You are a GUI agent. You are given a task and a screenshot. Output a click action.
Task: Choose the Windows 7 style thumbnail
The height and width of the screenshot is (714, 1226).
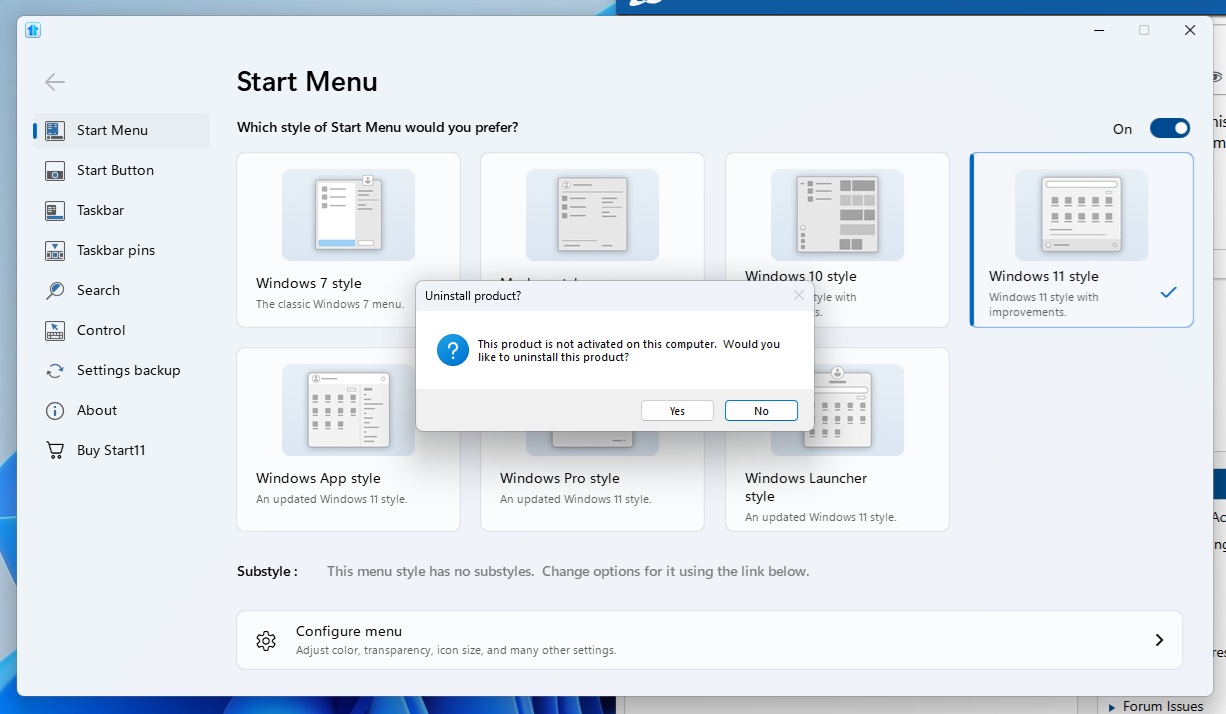pos(348,215)
